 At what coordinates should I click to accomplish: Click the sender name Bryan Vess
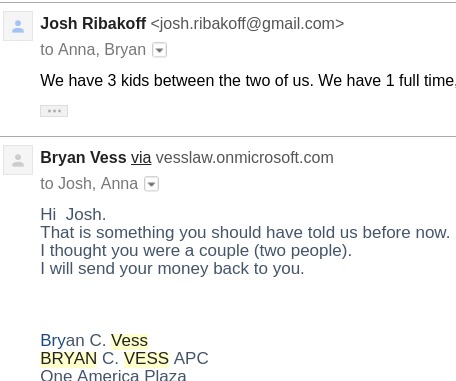[x=83, y=158]
